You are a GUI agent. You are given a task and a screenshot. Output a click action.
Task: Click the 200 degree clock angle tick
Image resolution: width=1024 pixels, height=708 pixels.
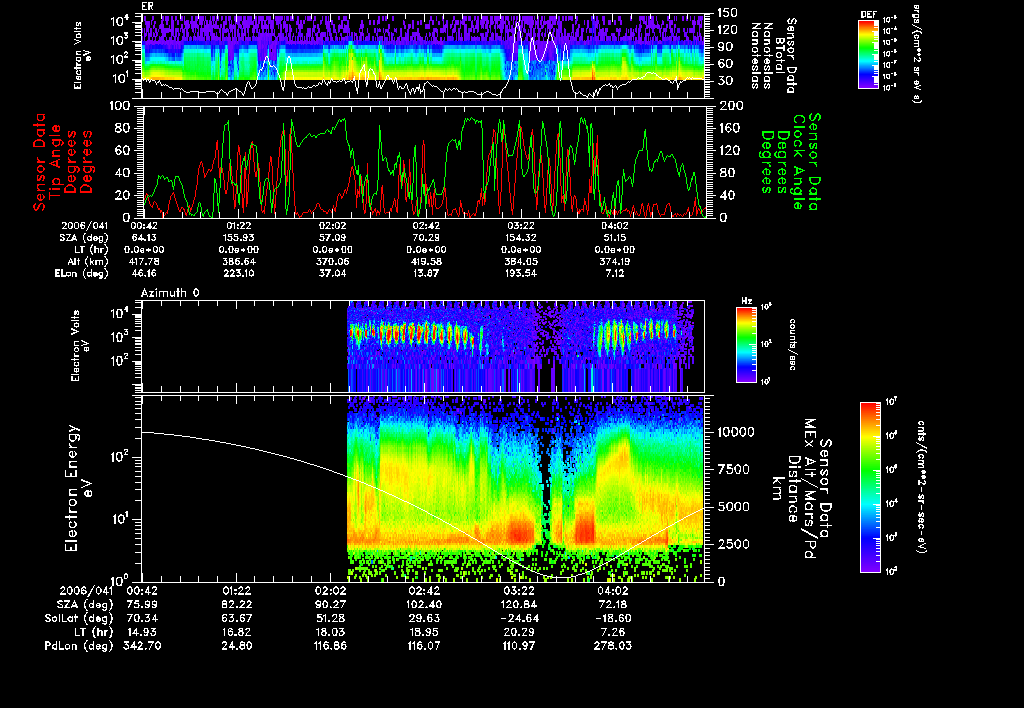coord(731,106)
